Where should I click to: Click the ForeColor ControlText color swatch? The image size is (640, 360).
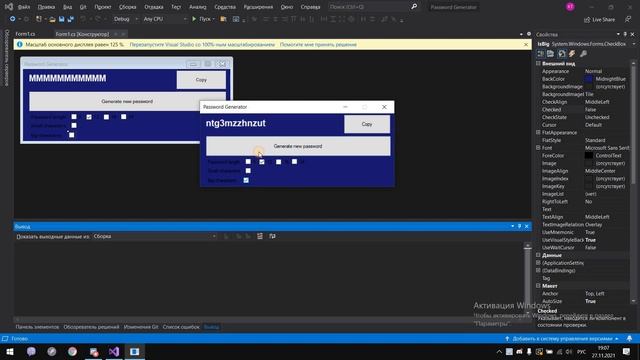click(589, 156)
